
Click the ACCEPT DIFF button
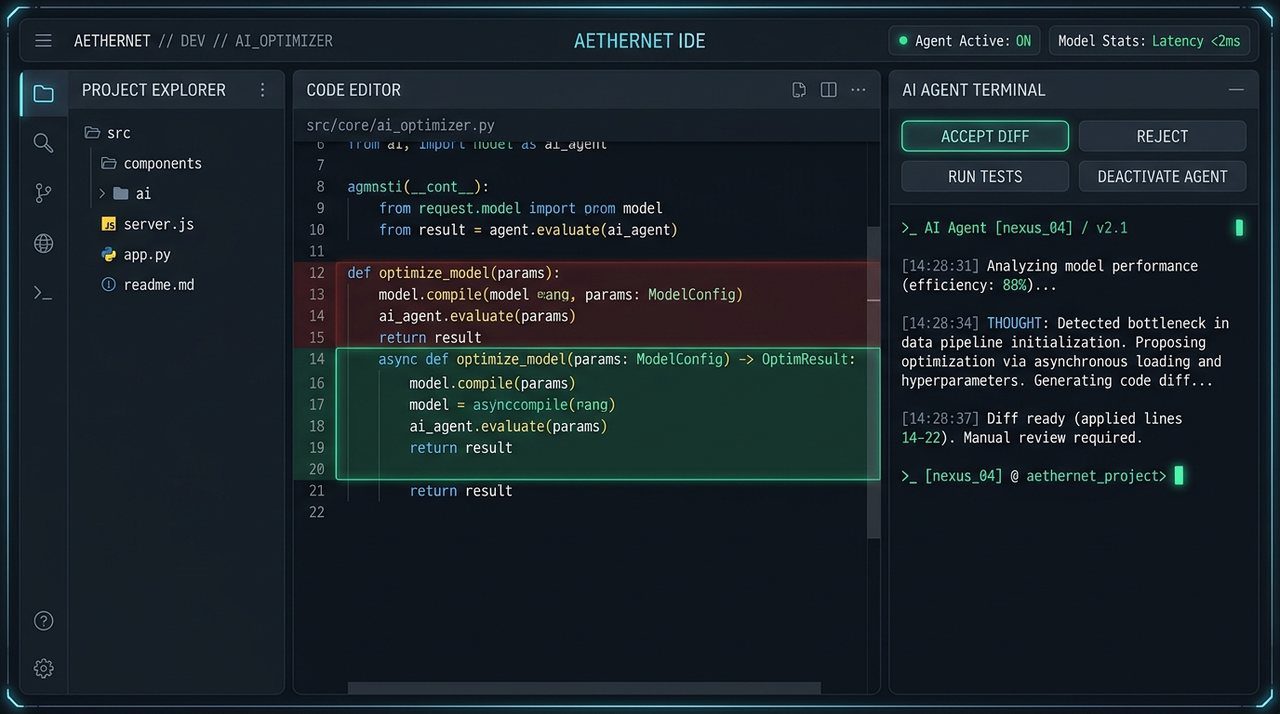point(985,136)
